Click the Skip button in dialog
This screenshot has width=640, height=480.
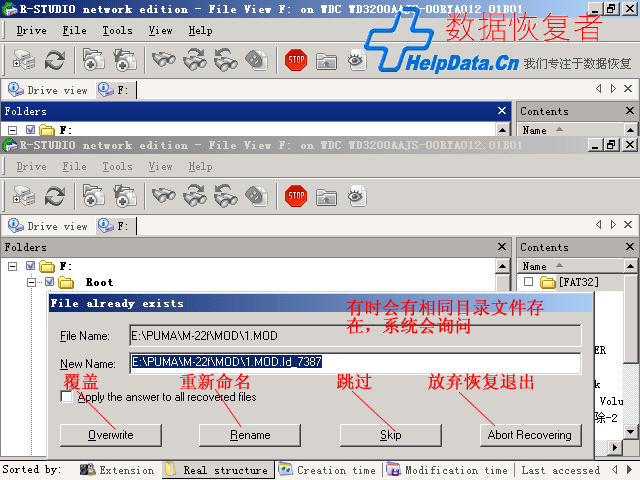tap(391, 435)
